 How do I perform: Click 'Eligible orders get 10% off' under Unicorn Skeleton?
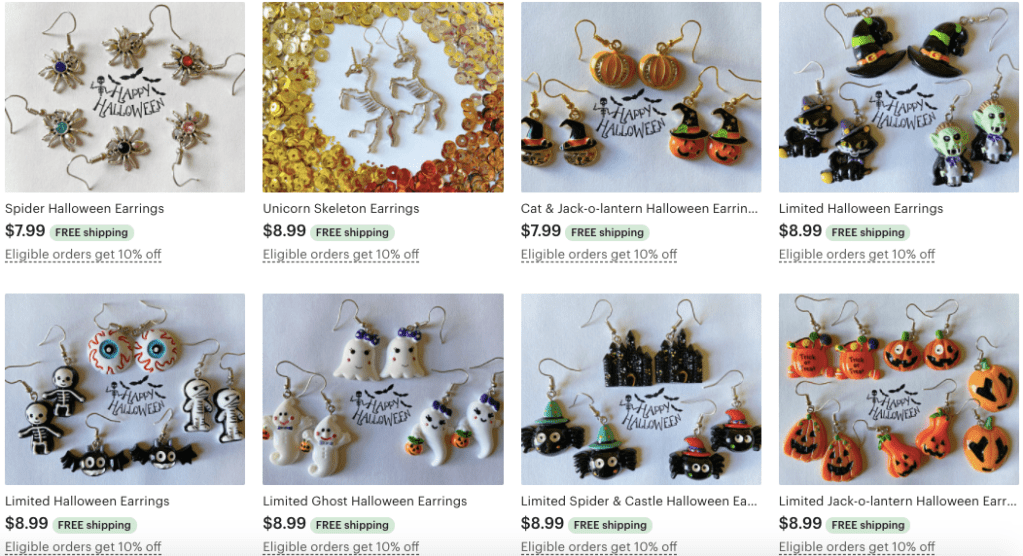click(x=341, y=255)
